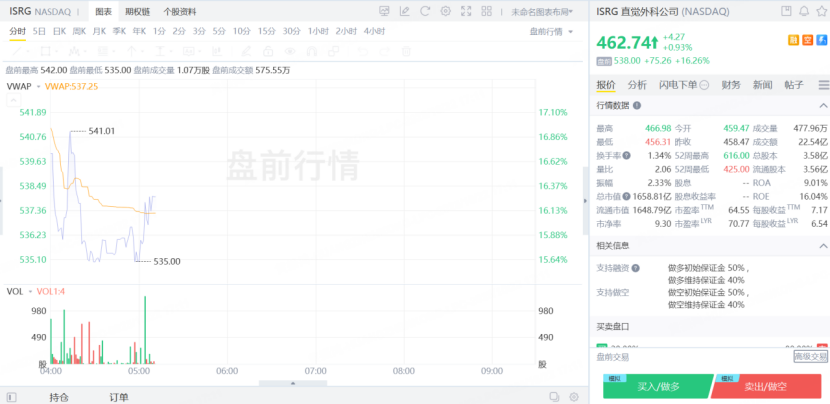Screen dimensions: 830x404
Task: Collapse the 相关信息 section
Action: pyautogui.click(x=823, y=246)
